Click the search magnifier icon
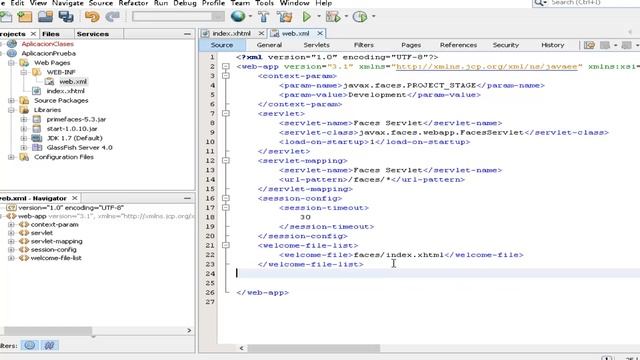The height and width of the screenshot is (360, 640). tap(540, 3)
